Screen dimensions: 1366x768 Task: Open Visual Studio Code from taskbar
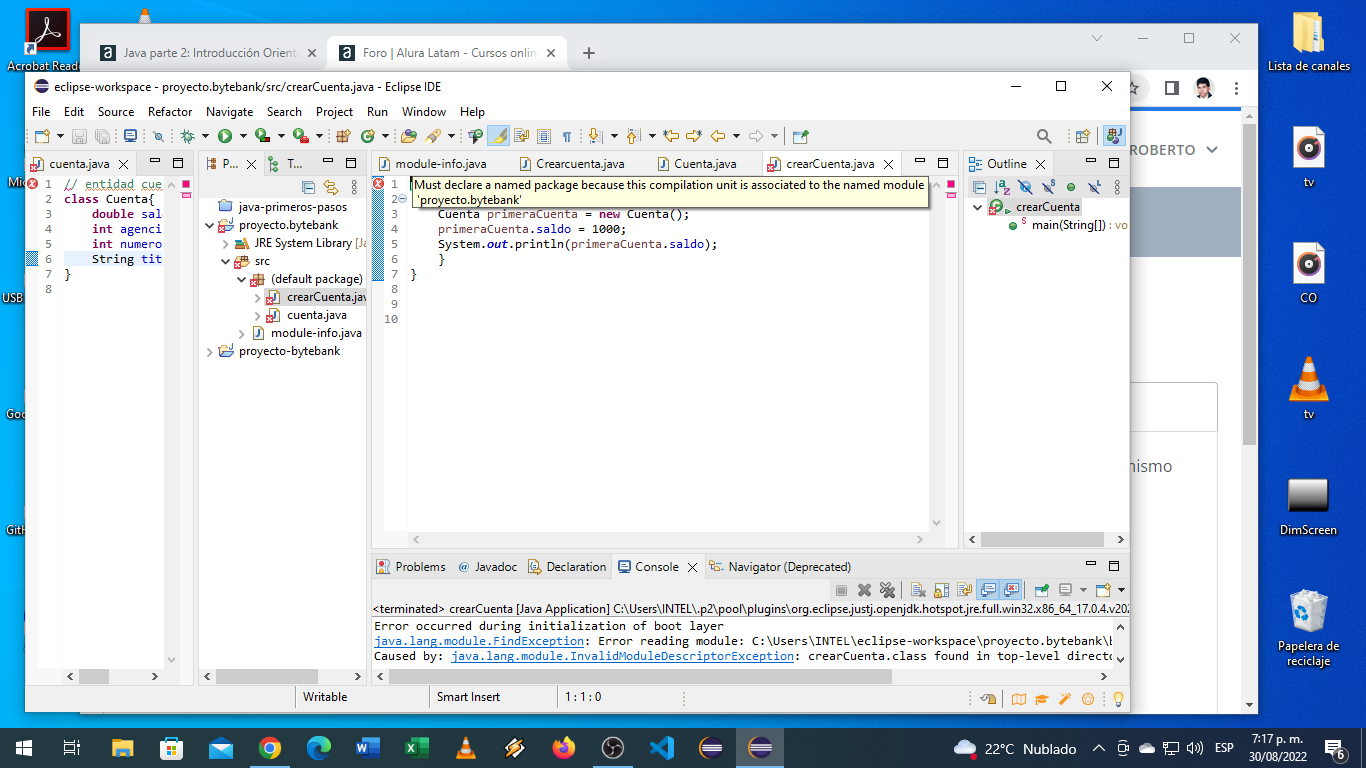point(662,747)
